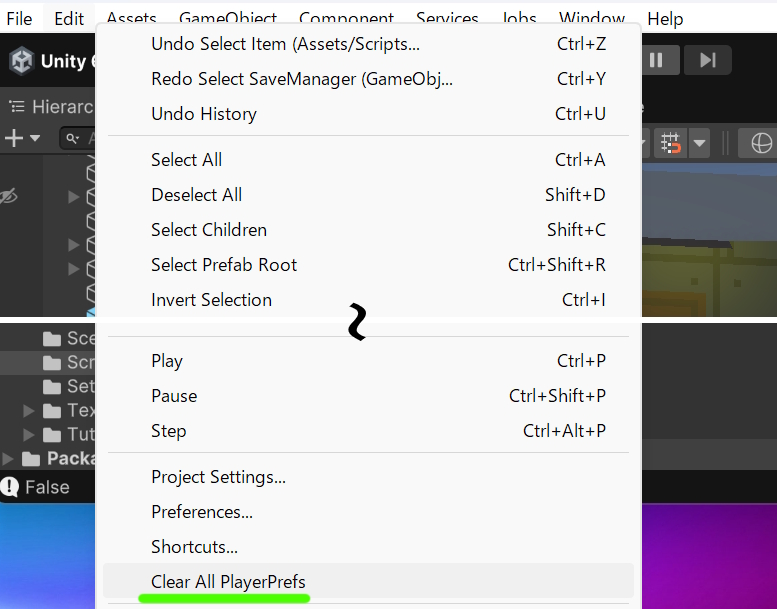Open the Hierarchy panel menu icon
The image size is (777, 609).
click(17, 107)
